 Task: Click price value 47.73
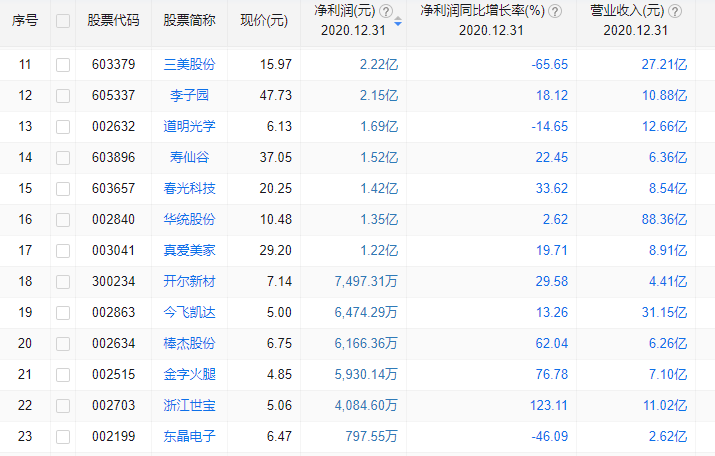click(x=276, y=95)
